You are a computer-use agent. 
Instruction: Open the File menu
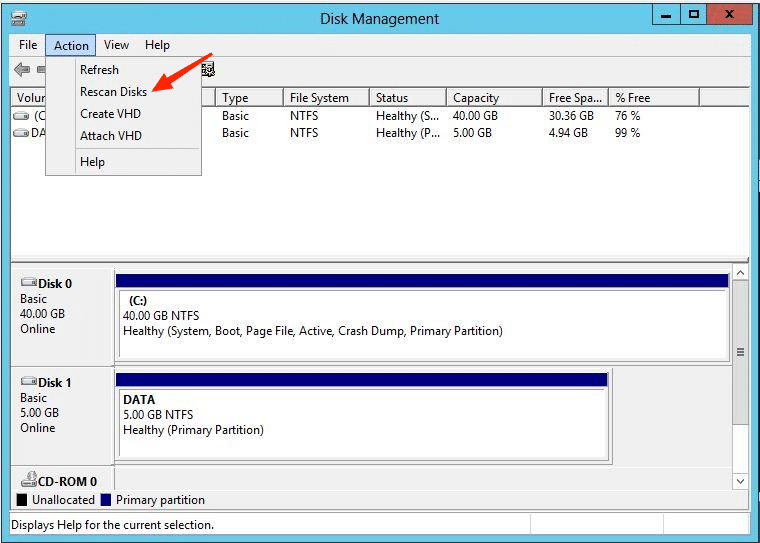tap(28, 45)
